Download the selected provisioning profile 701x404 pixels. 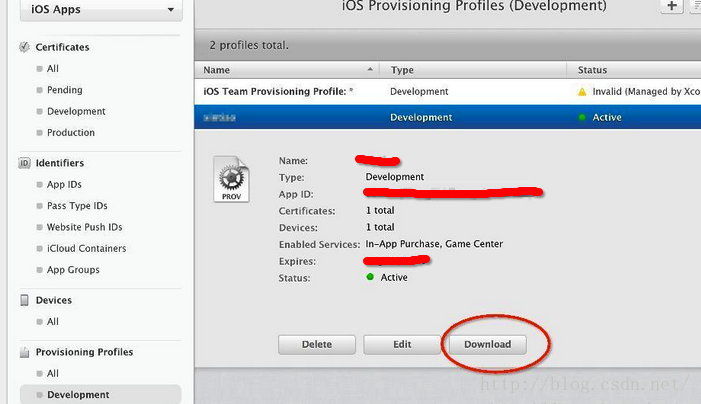tap(487, 345)
